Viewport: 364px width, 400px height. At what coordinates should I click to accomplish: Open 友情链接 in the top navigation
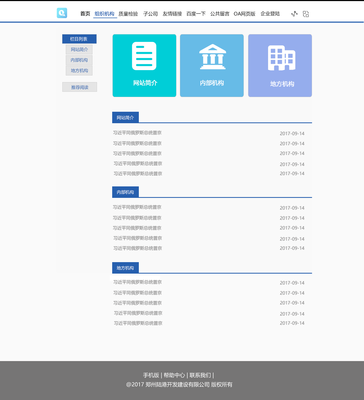click(x=172, y=14)
